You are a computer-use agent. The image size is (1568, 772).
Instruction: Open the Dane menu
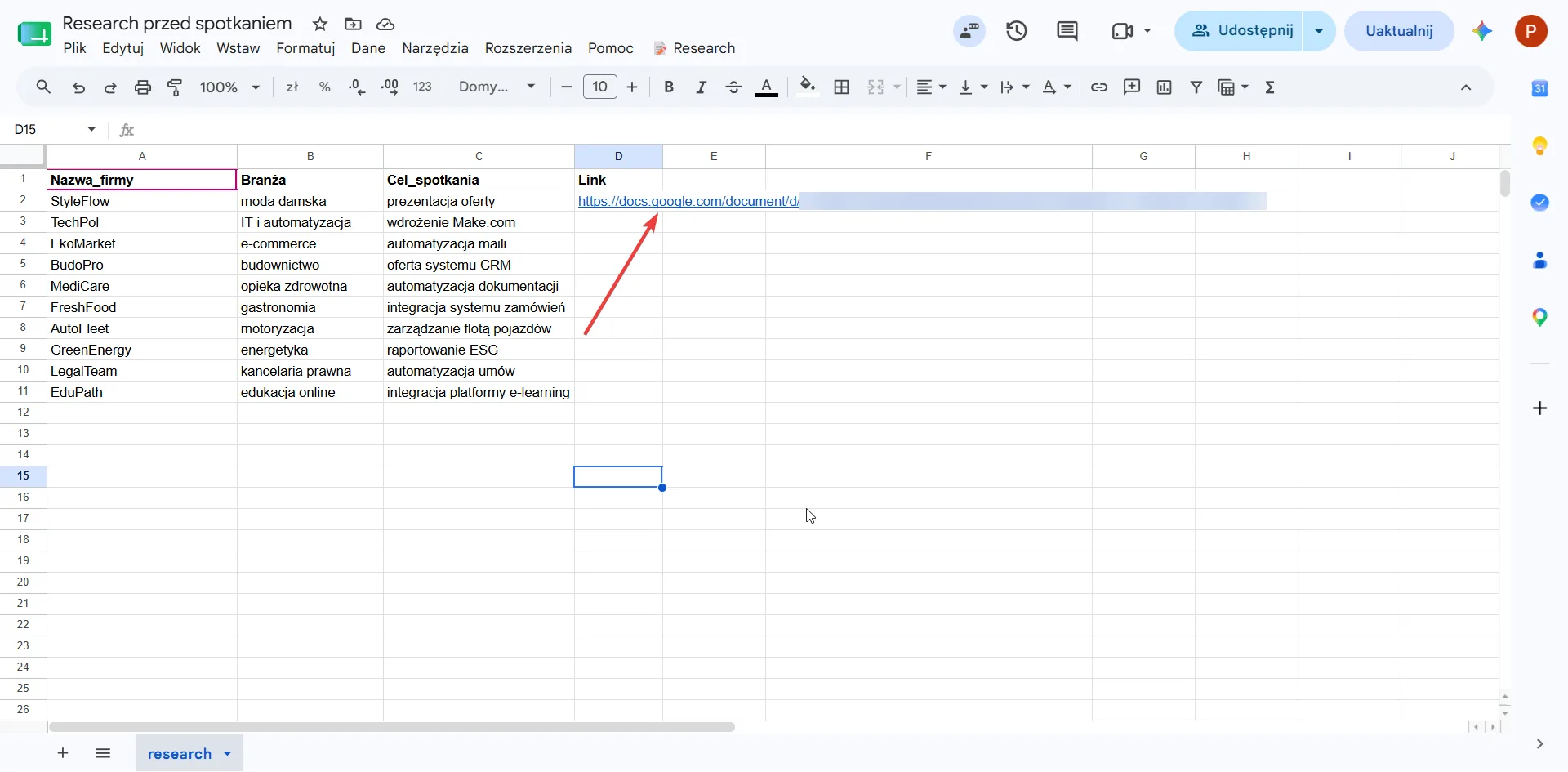tap(368, 48)
